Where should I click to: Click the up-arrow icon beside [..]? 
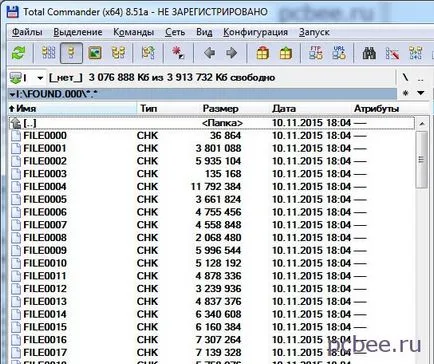pos(16,123)
